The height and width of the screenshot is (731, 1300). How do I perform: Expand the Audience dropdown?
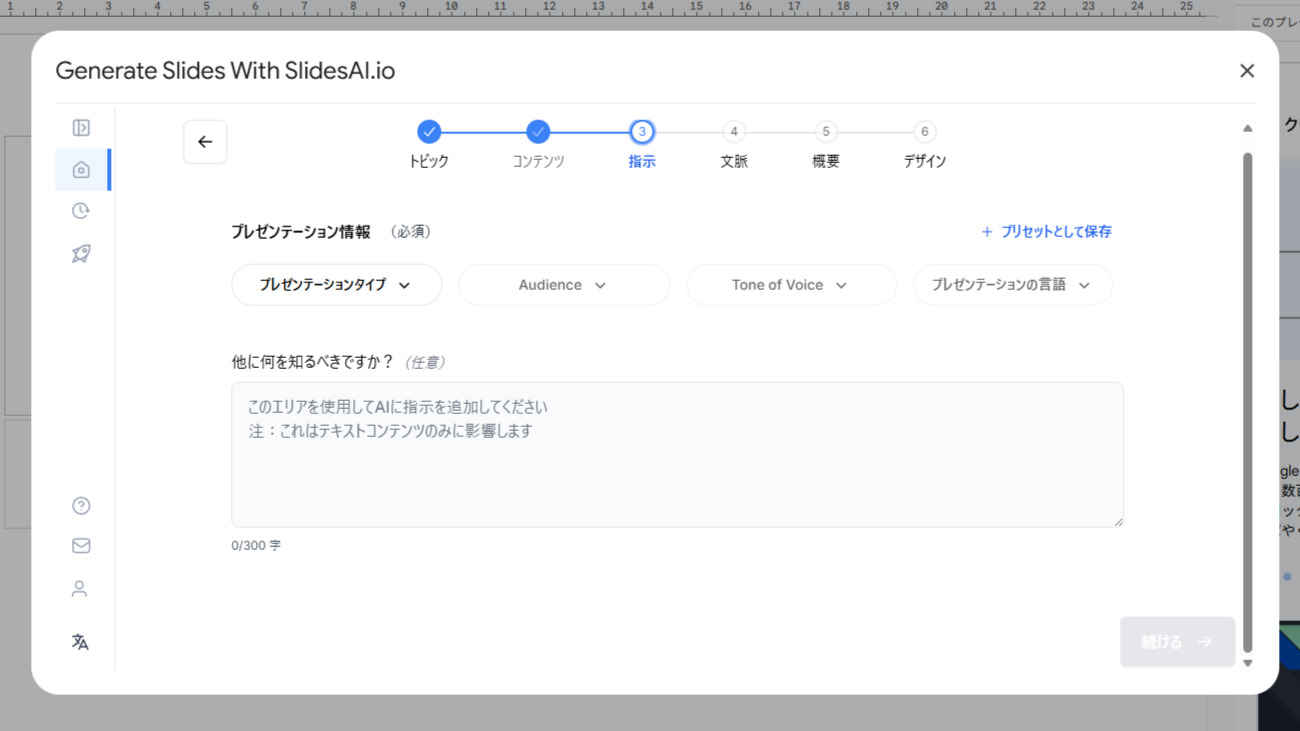[x=563, y=285]
